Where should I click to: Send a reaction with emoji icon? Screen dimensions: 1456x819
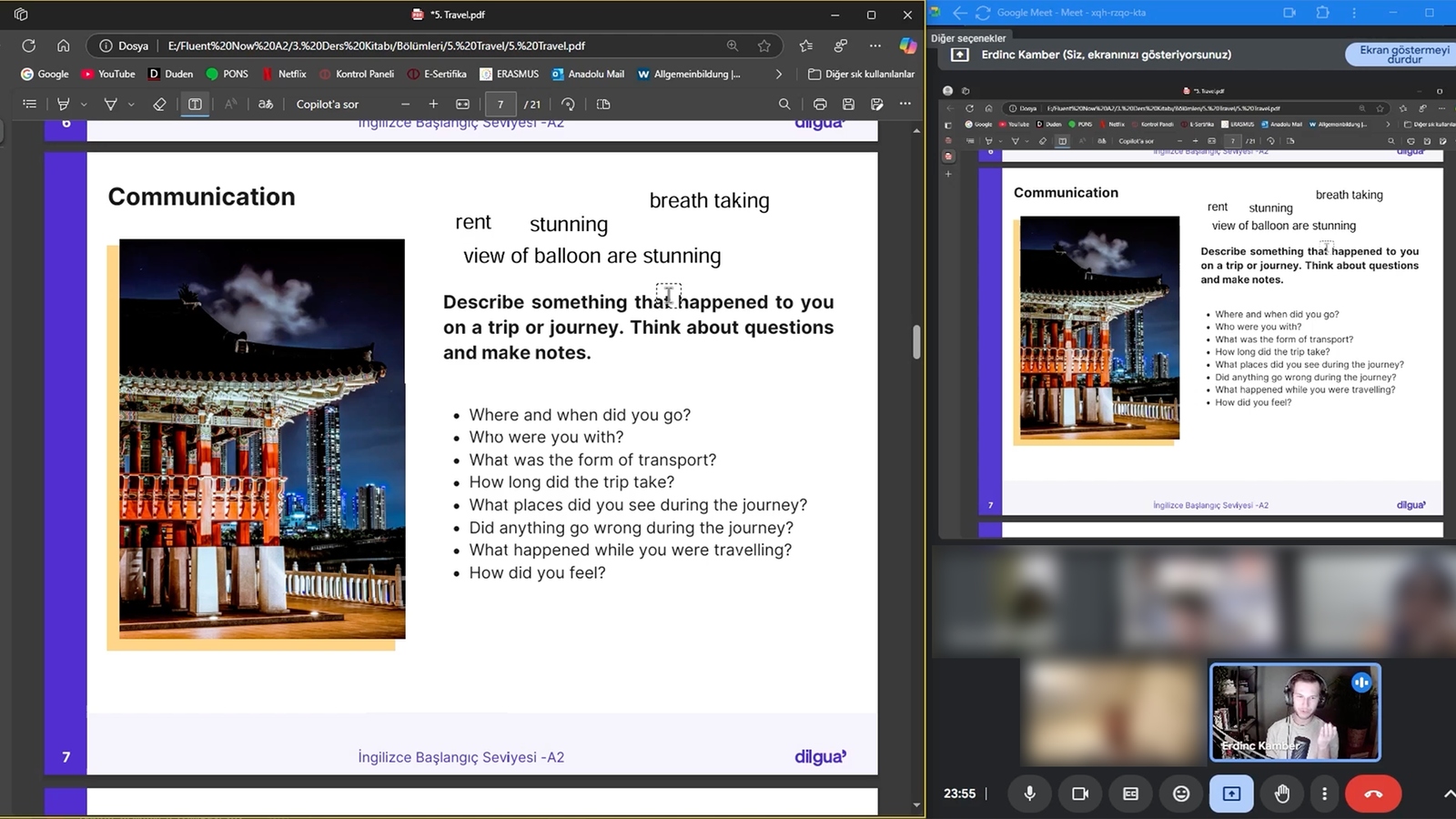(x=1181, y=794)
